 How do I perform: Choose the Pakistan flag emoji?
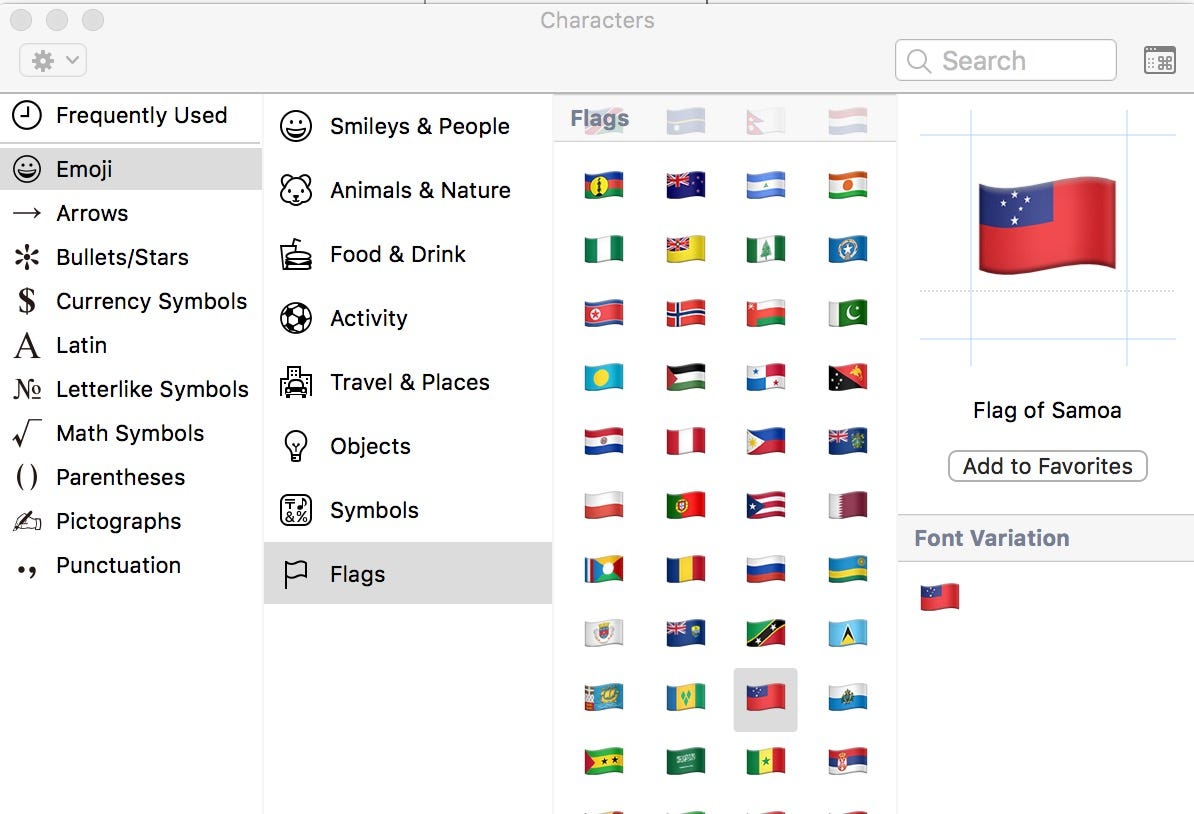pyautogui.click(x=848, y=313)
